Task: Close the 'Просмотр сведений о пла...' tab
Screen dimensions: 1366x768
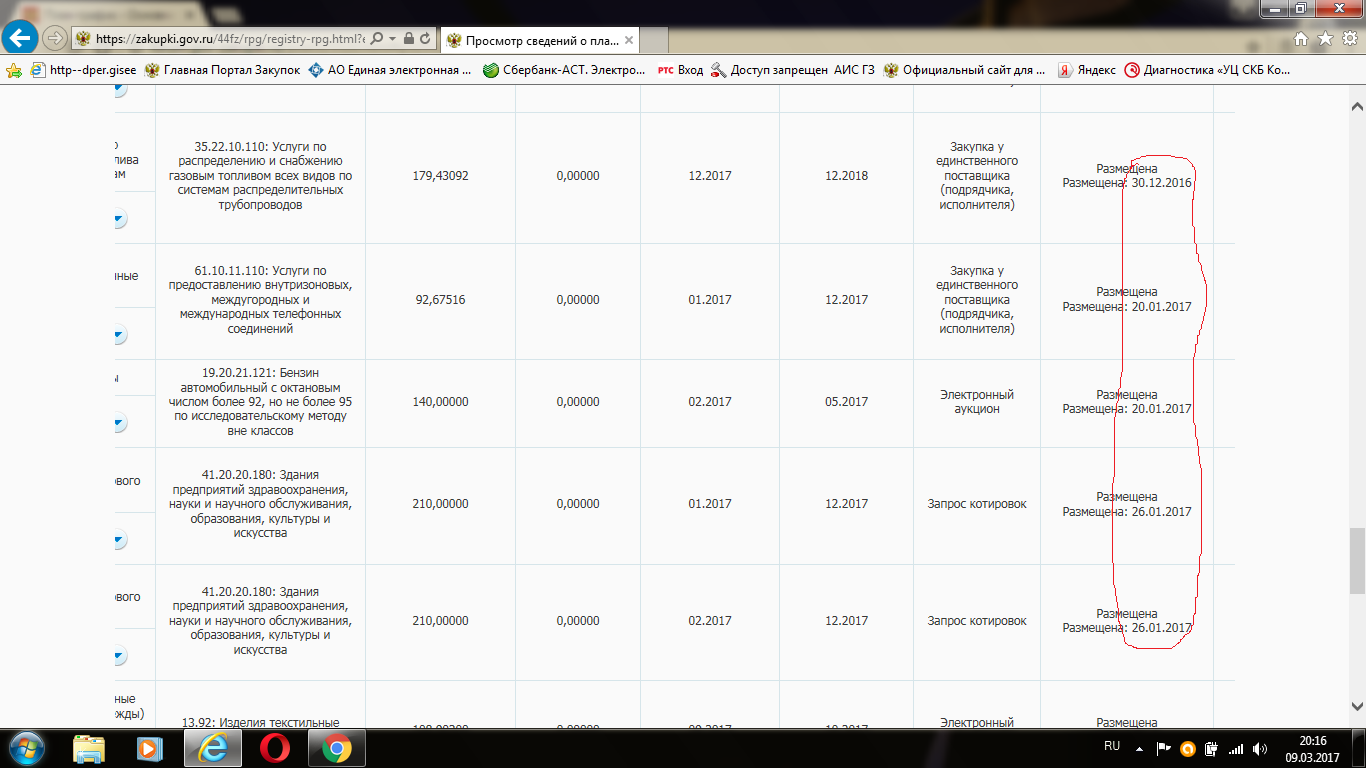Action: [628, 40]
